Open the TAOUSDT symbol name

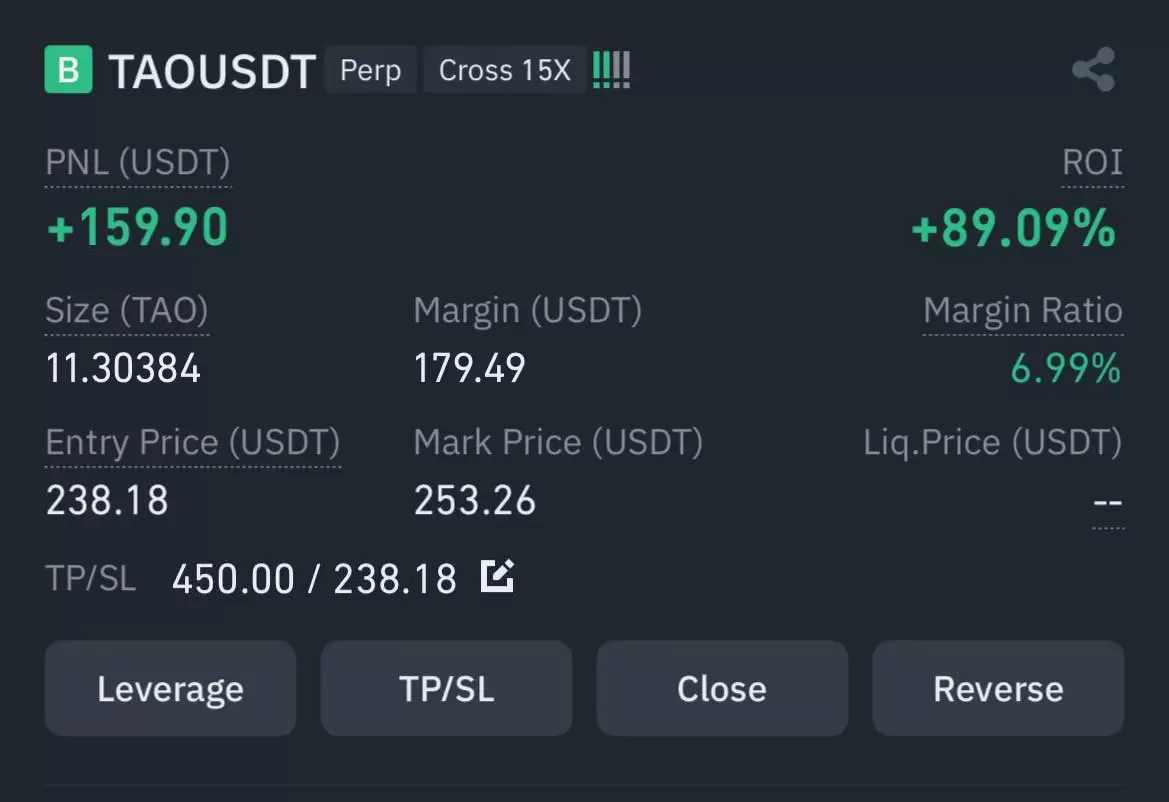click(x=212, y=72)
